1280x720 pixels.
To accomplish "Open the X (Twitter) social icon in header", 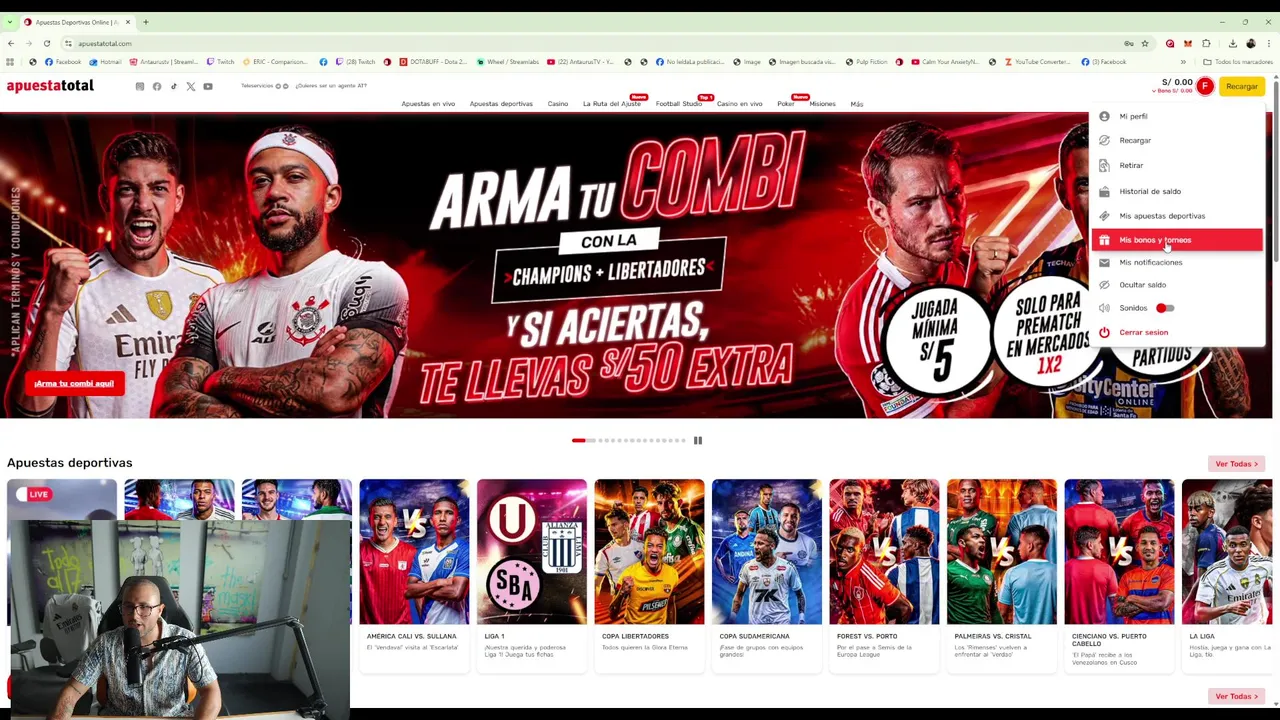I will coord(191,86).
